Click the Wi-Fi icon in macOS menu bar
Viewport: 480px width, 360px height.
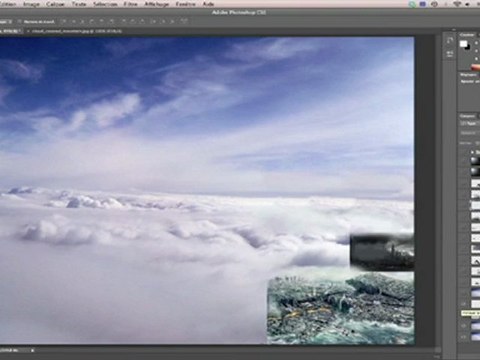(x=456, y=4)
